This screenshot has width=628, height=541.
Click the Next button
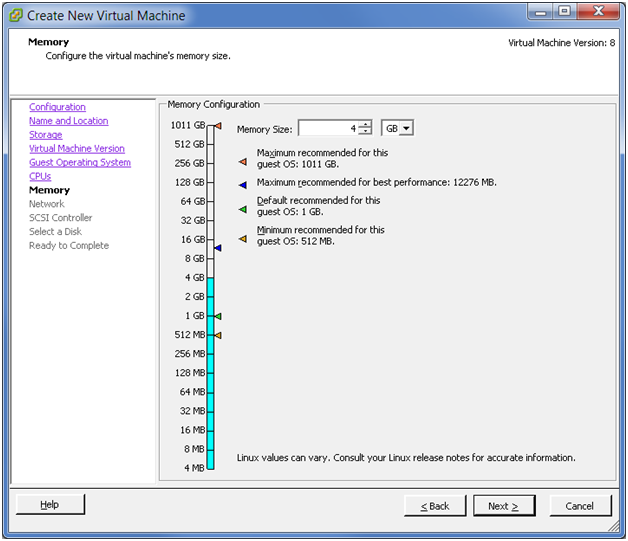pyautogui.click(x=504, y=506)
